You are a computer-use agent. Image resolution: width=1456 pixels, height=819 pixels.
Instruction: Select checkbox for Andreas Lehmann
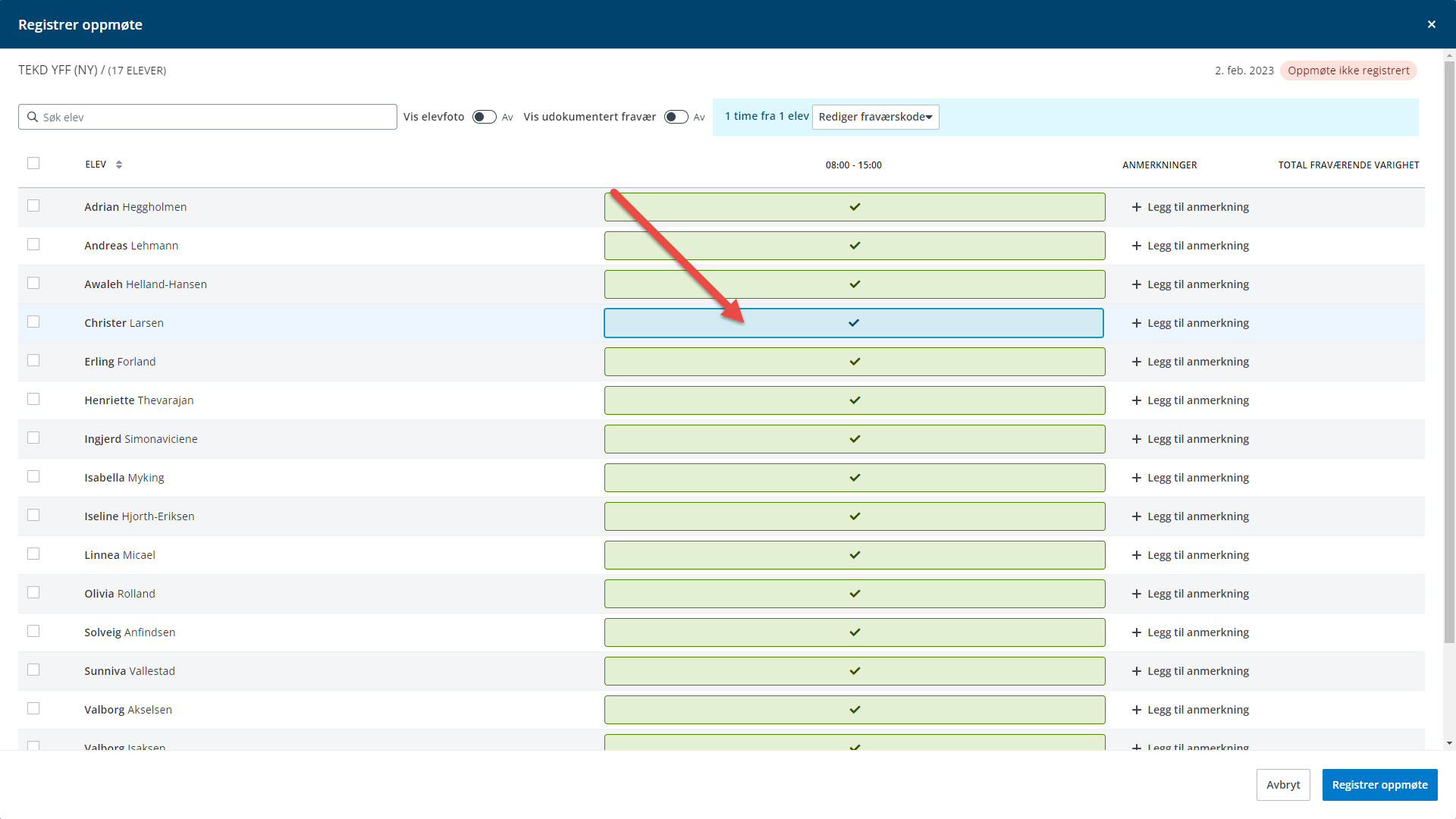click(x=33, y=244)
